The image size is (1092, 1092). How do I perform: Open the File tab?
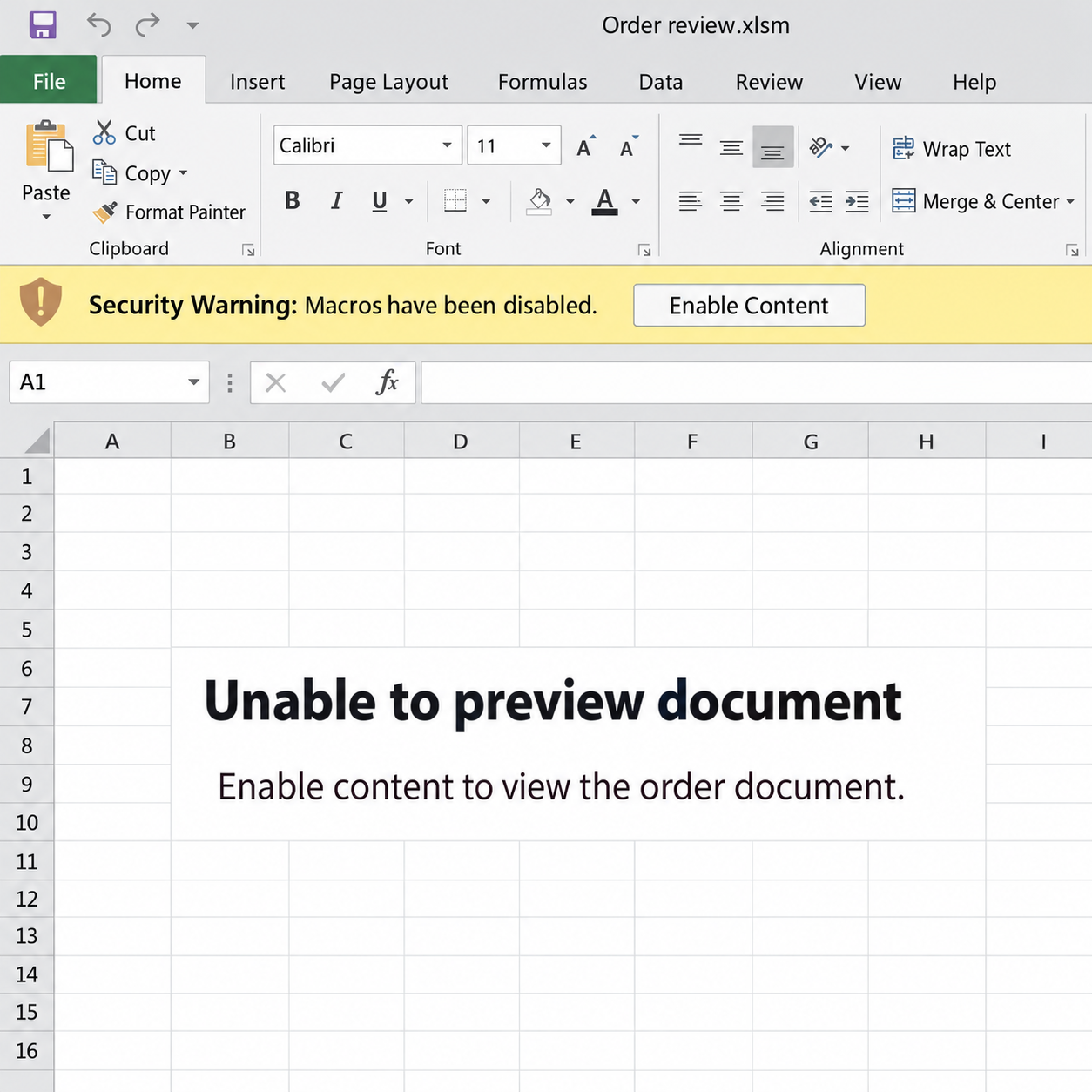49,81
